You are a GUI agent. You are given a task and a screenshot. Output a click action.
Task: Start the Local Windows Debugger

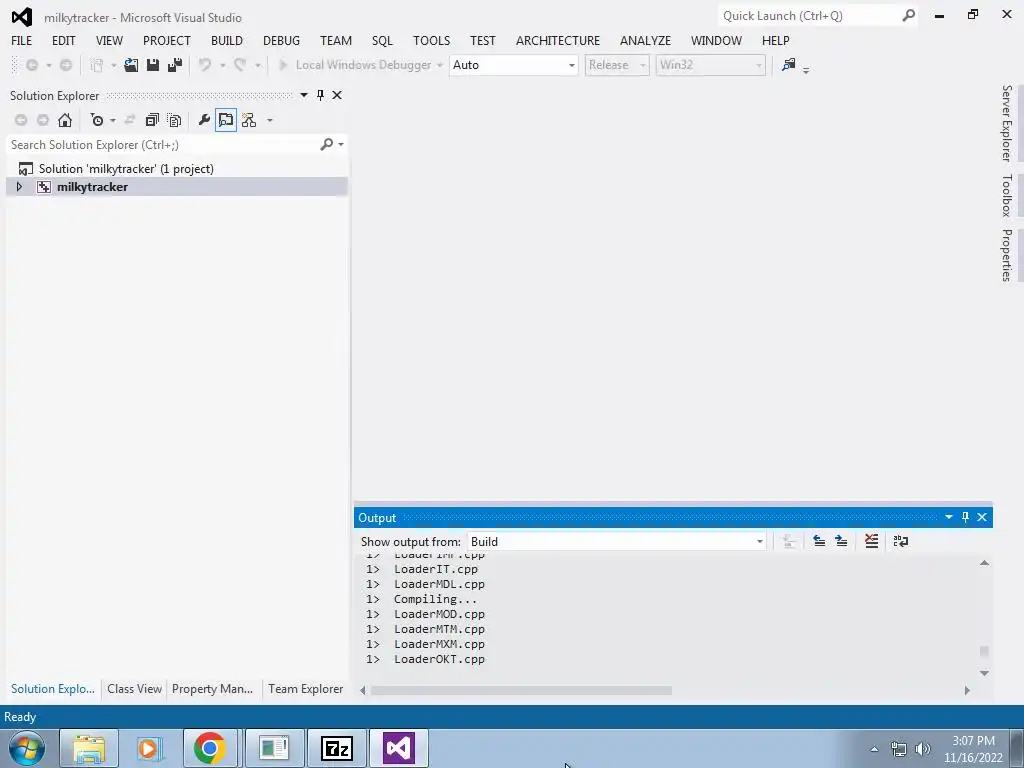pyautogui.click(x=356, y=65)
